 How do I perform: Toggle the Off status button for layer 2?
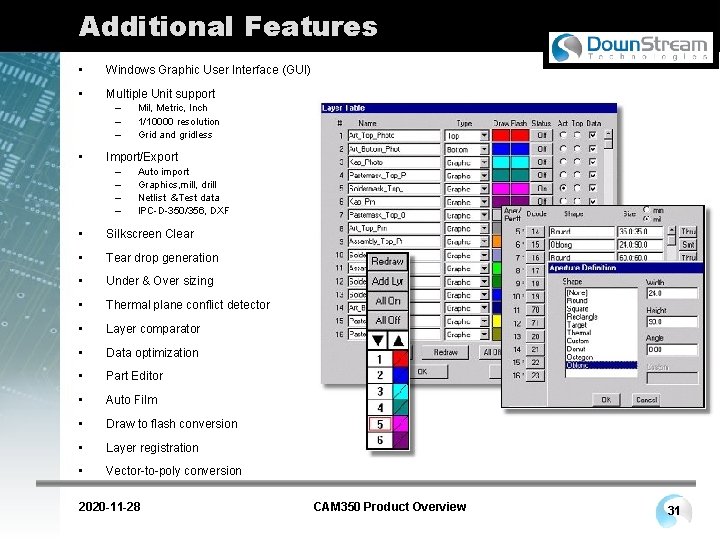(542, 149)
